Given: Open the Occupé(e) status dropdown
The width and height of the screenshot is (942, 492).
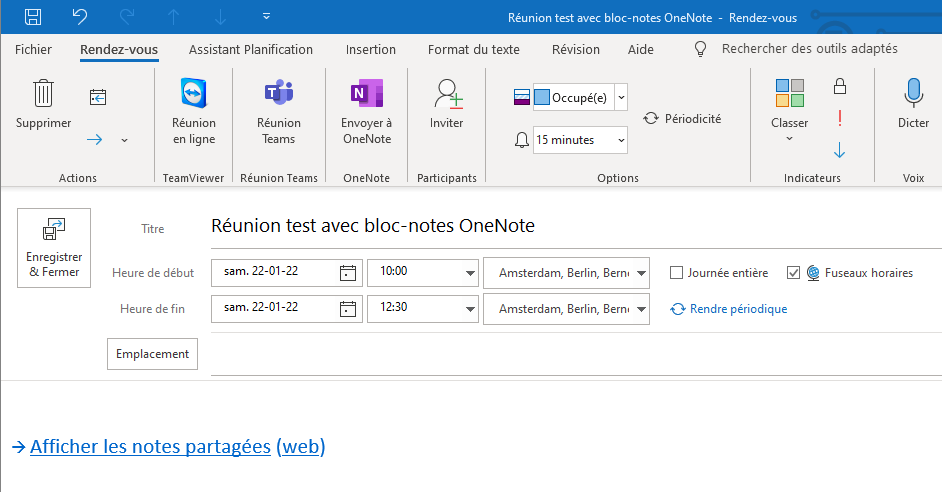Looking at the screenshot, I should [622, 97].
